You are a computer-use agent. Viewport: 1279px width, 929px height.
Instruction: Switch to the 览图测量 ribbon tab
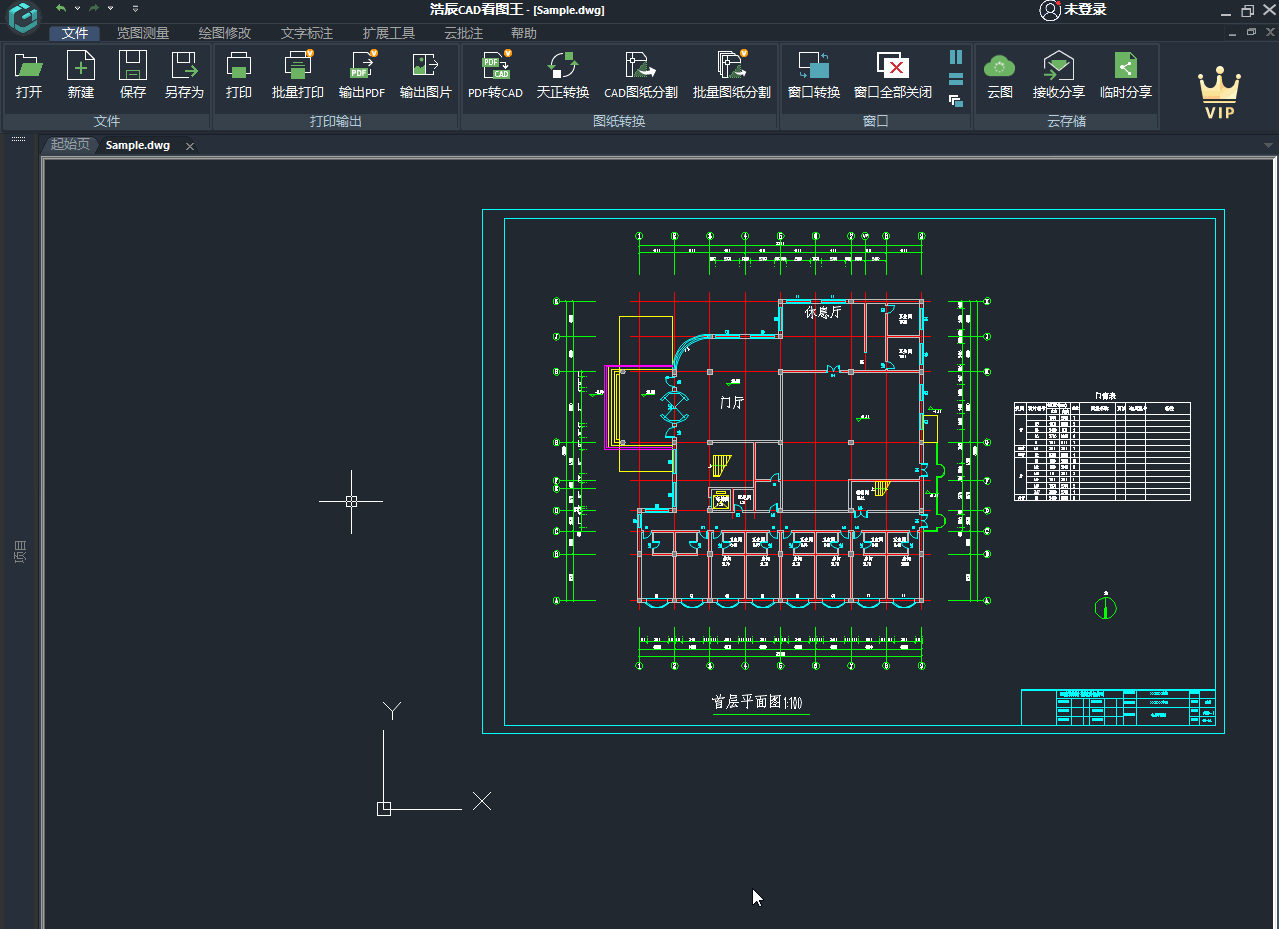coord(143,33)
